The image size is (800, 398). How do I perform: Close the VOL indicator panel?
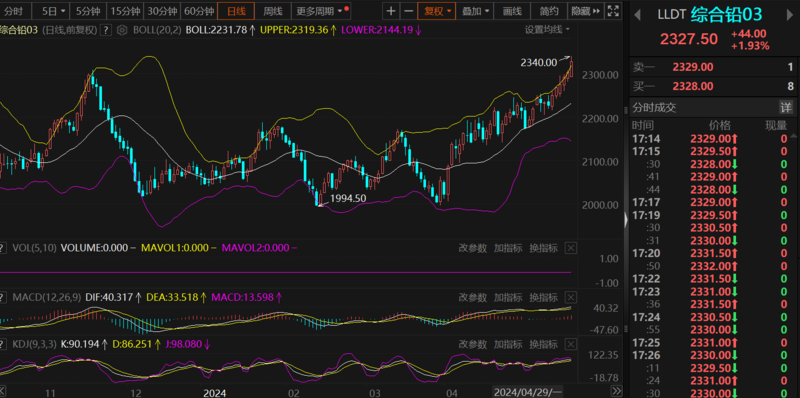click(x=571, y=248)
